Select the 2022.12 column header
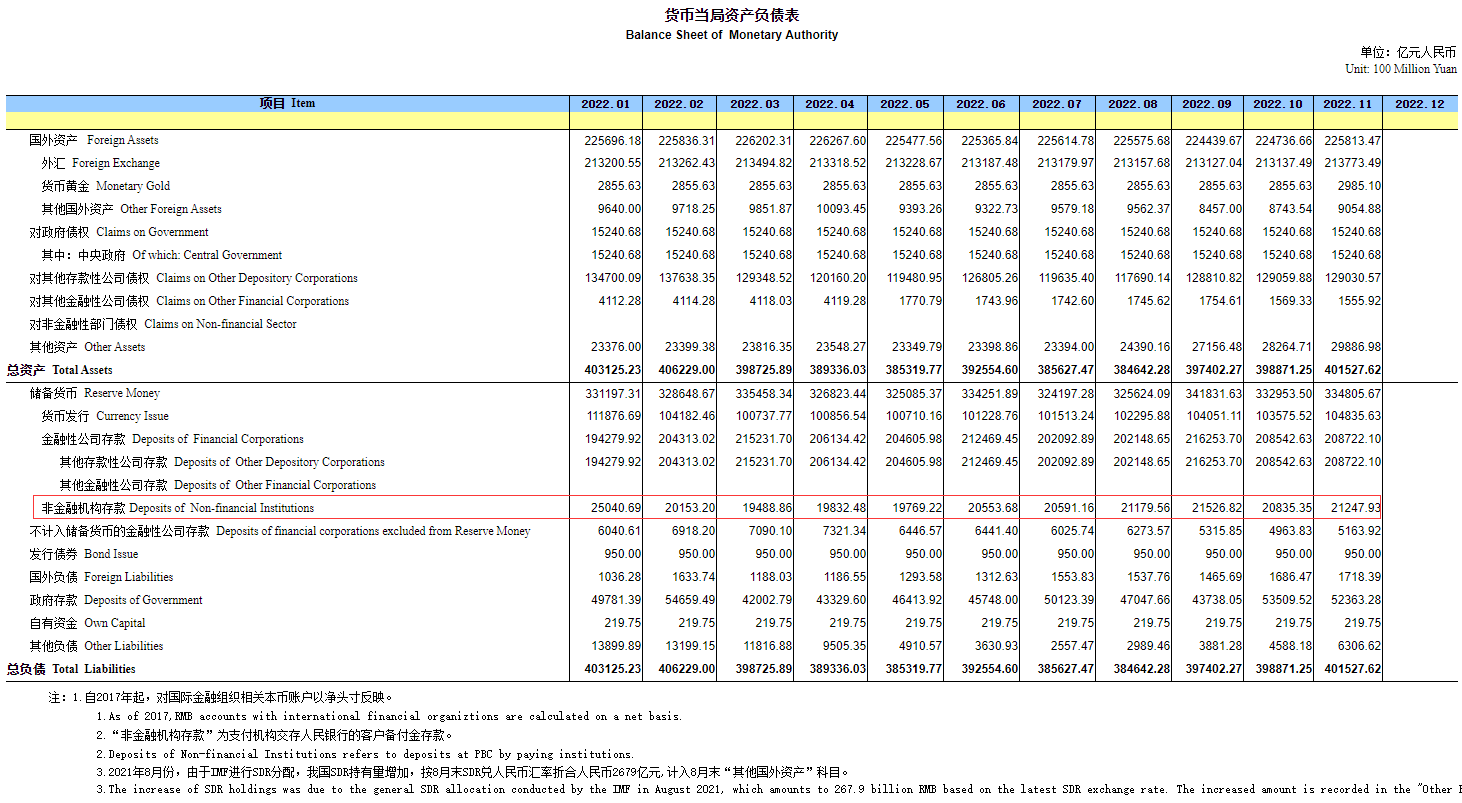The height and width of the screenshot is (803, 1462). point(1420,104)
